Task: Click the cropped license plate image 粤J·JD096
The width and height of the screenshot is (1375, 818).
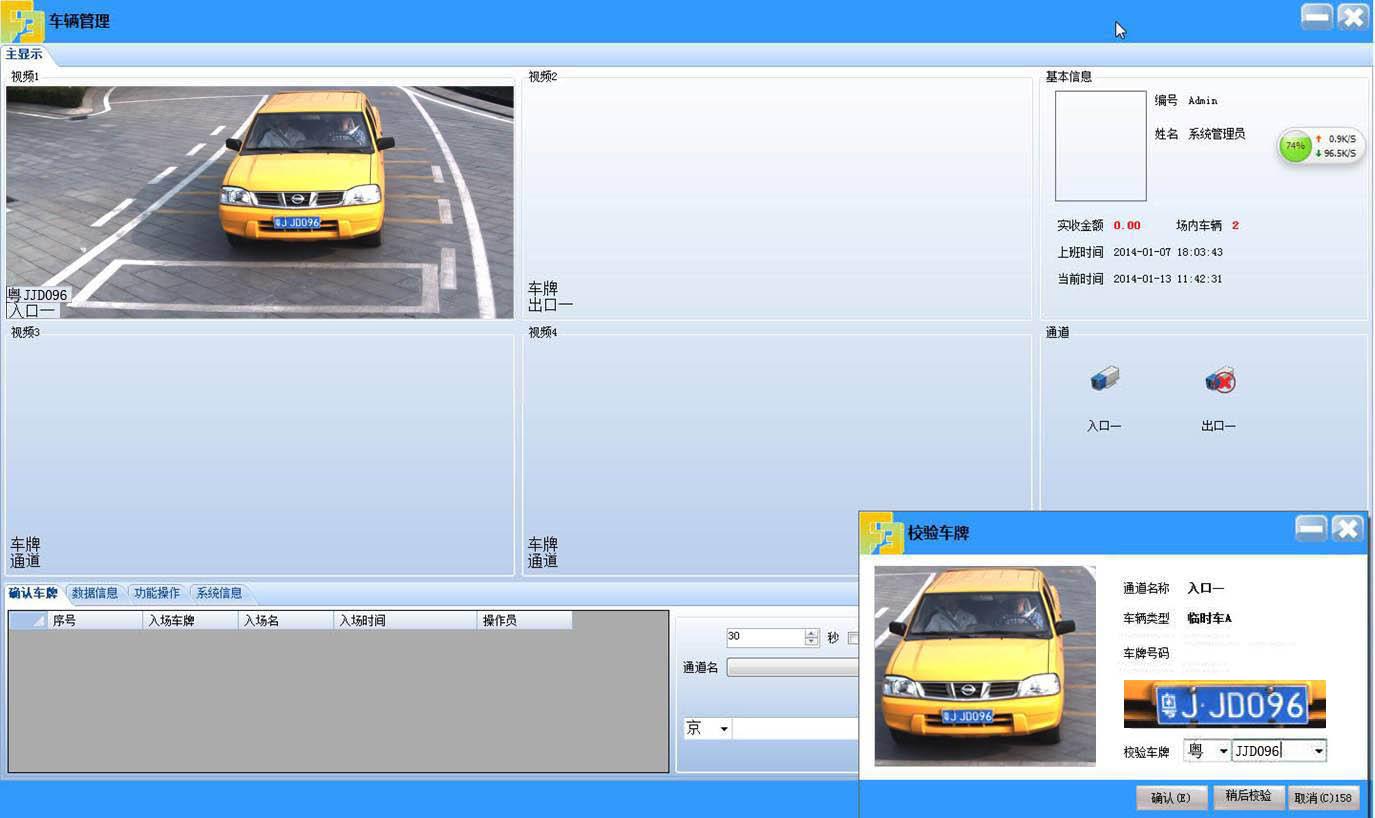Action: pyautogui.click(x=1224, y=704)
